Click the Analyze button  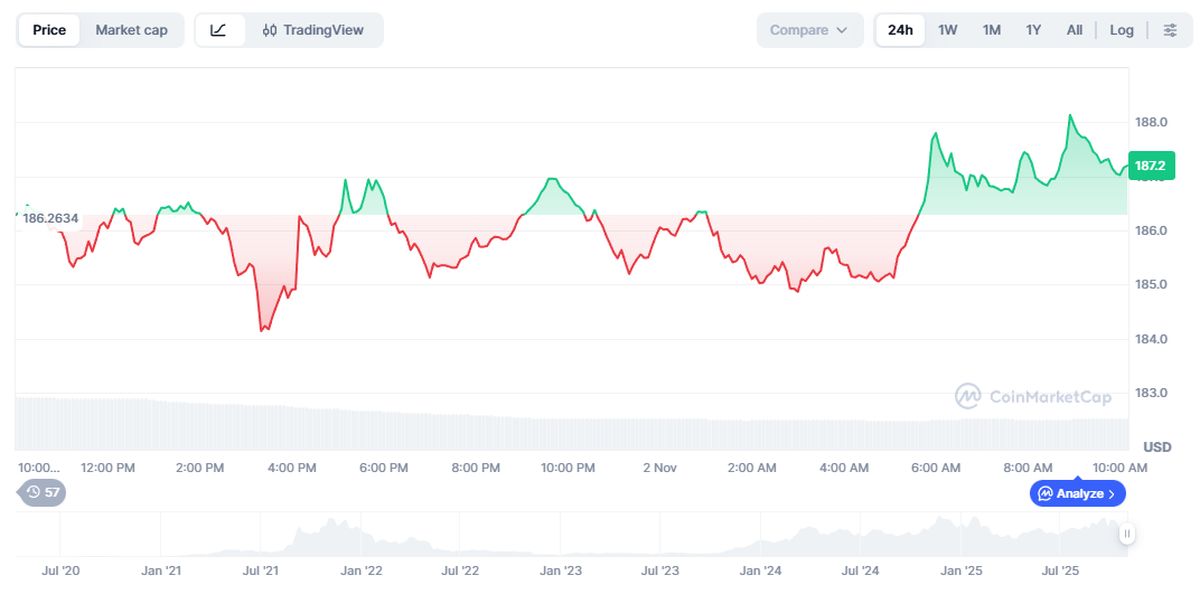1078,493
